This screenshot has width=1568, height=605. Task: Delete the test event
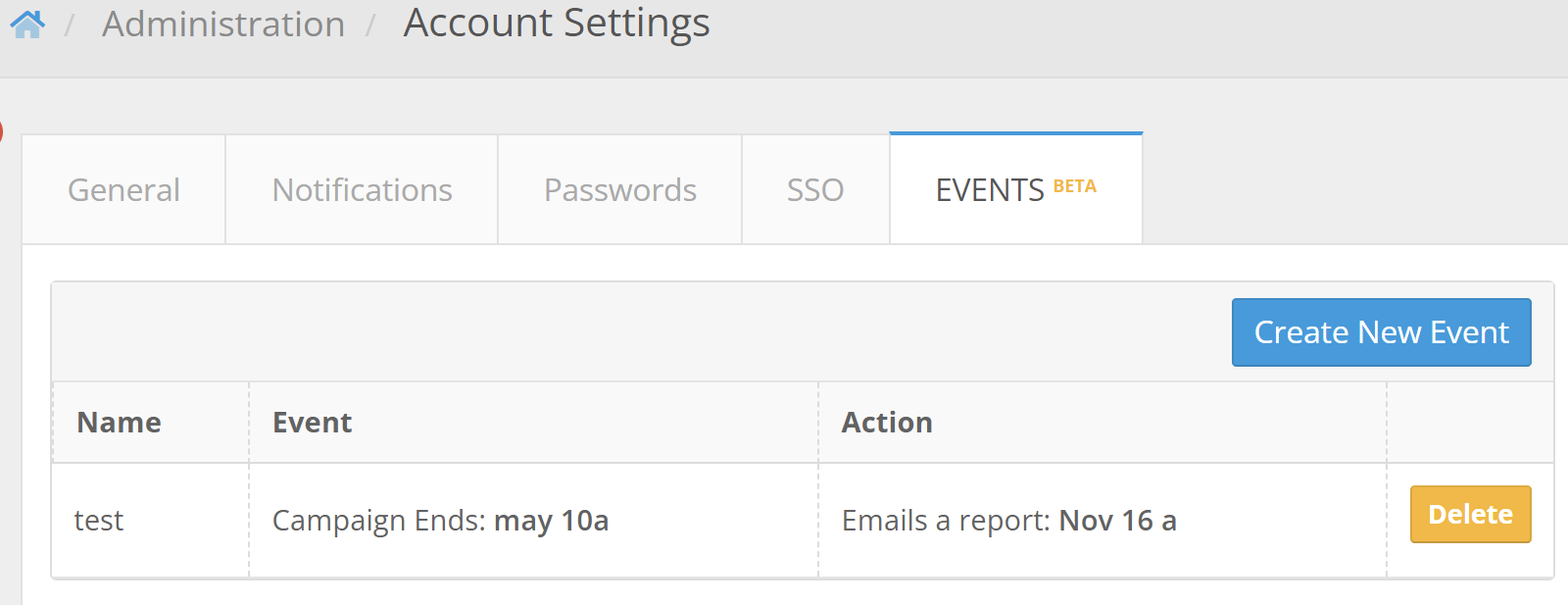(x=1470, y=515)
